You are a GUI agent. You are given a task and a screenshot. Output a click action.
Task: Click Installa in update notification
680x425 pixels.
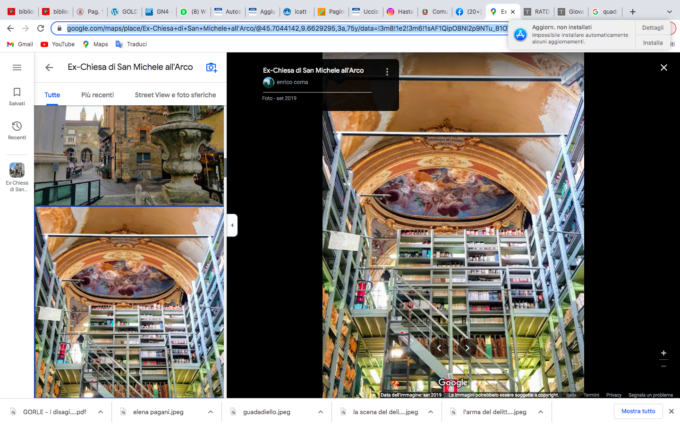(652, 42)
